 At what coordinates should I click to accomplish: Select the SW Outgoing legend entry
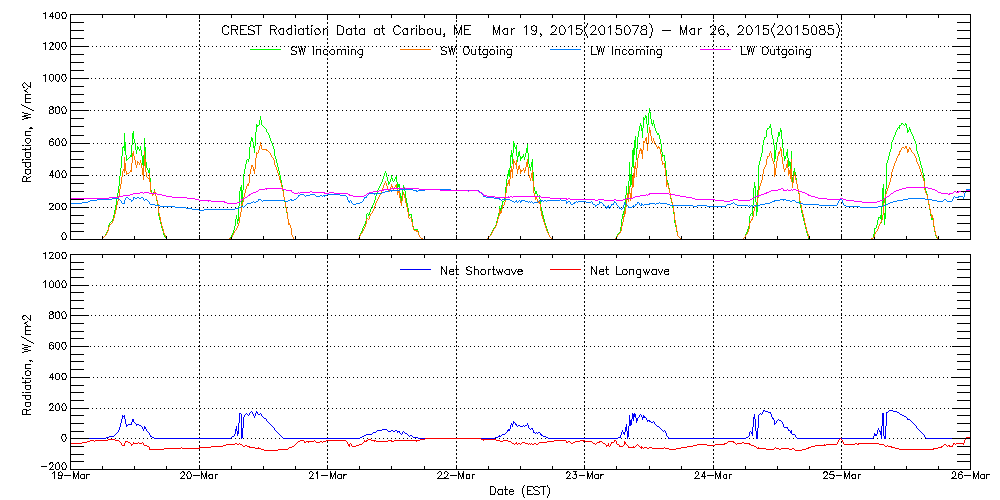pos(476,52)
